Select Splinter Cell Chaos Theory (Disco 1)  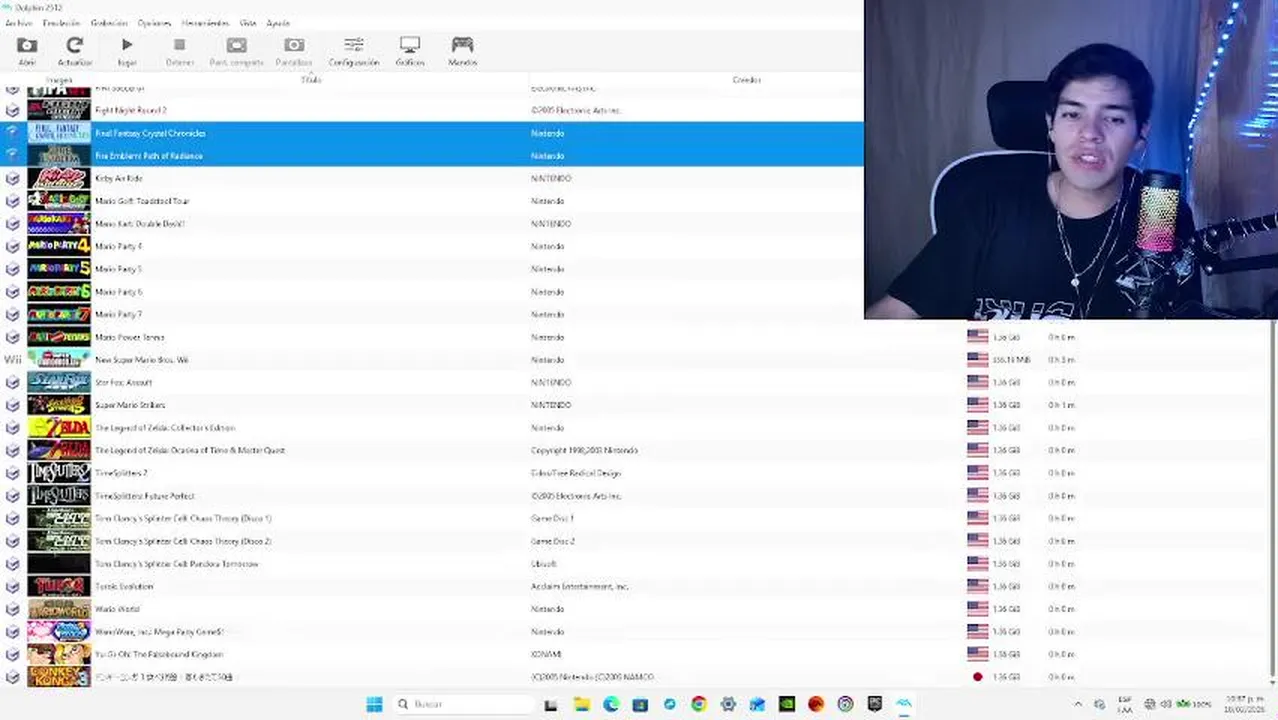pos(183,518)
